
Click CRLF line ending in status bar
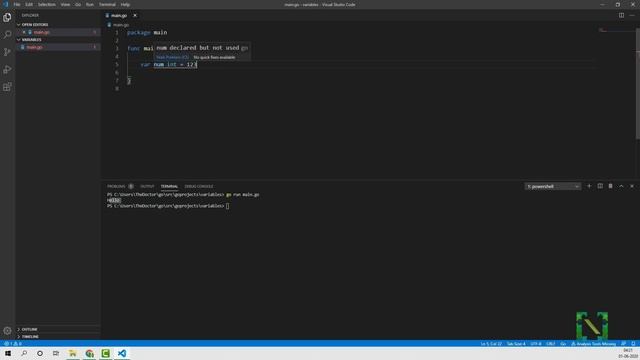pos(551,344)
